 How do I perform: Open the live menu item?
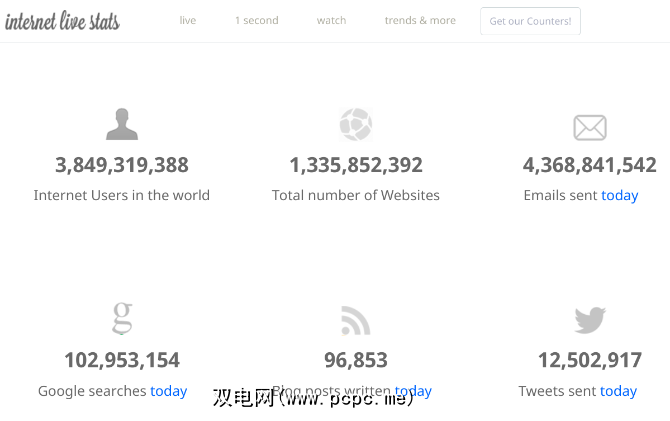[x=188, y=21]
